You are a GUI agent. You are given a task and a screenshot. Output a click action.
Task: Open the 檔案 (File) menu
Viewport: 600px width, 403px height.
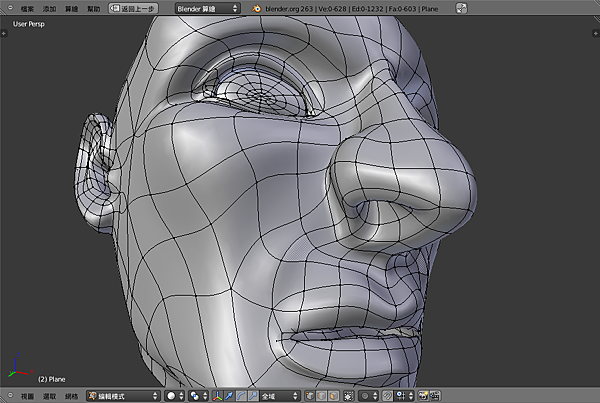[27, 7]
